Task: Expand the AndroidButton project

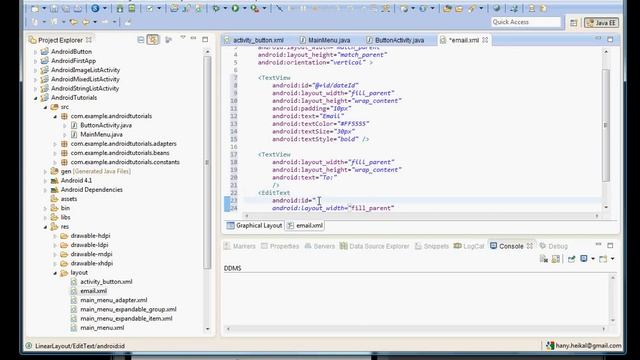Action: click(x=36, y=52)
